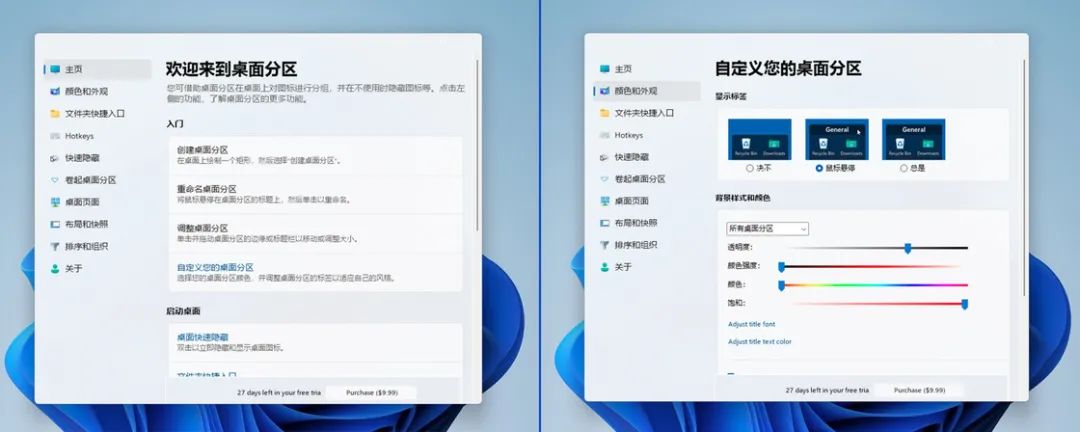
Task: Click the 饱和 saturation slider handle
Action: click(x=964, y=304)
